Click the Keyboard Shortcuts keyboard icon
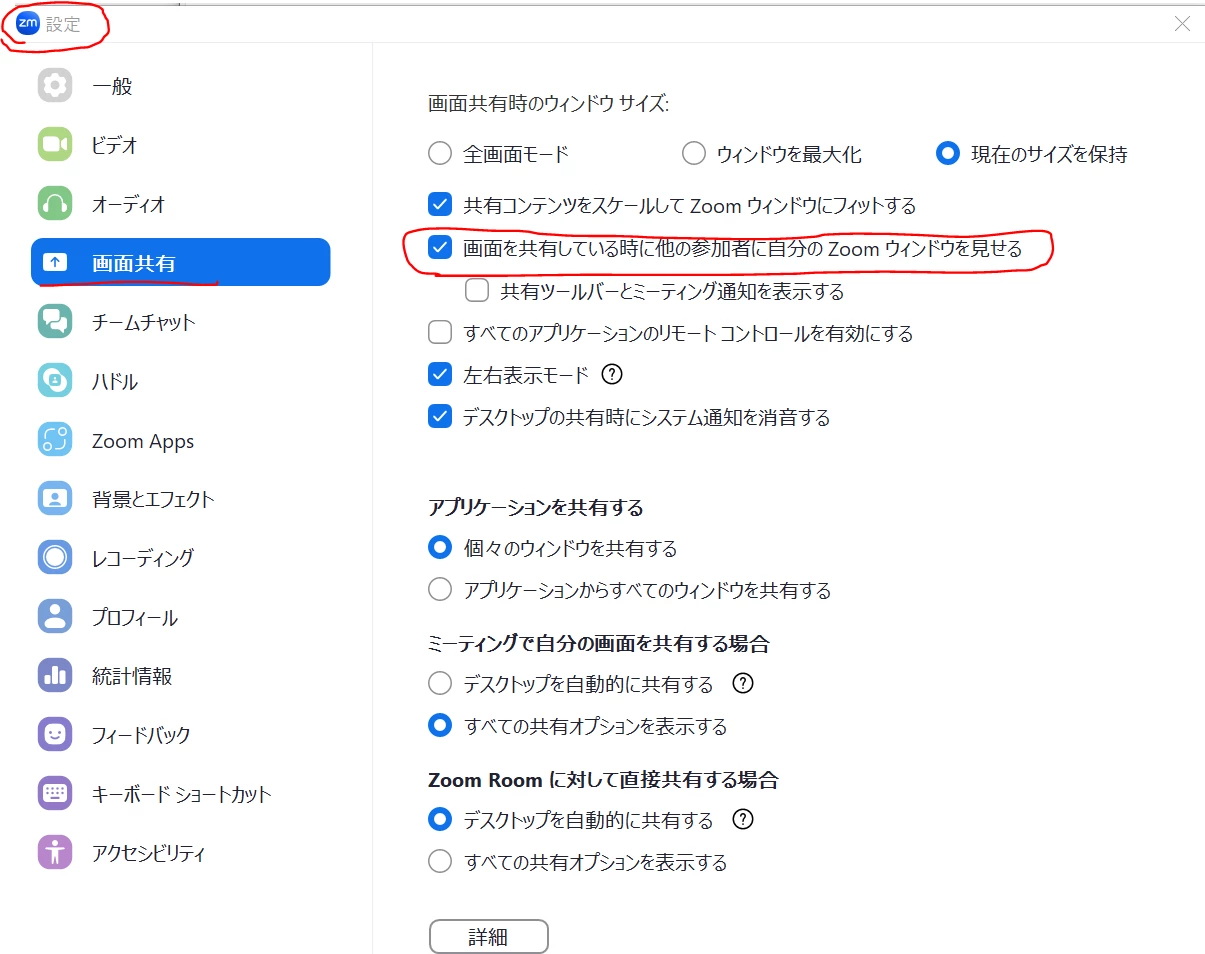Image resolution: width=1205 pixels, height=954 pixels. click(55, 794)
